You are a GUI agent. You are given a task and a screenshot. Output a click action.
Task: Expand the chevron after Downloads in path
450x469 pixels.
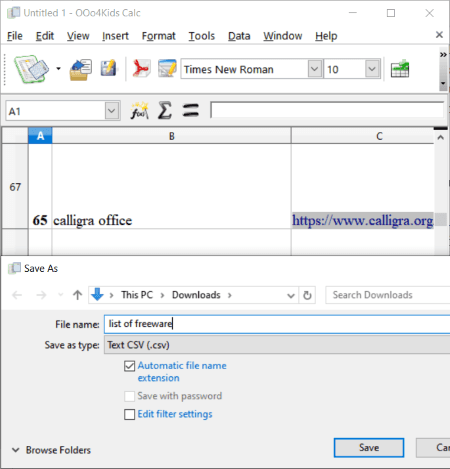pyautogui.click(x=230, y=295)
